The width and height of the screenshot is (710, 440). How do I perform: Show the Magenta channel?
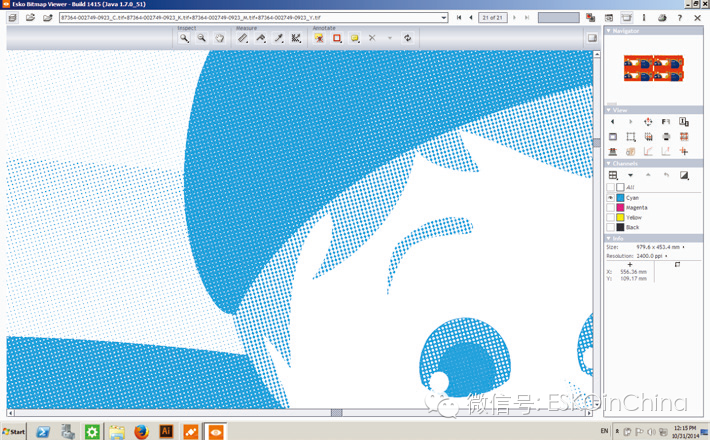[x=610, y=208]
